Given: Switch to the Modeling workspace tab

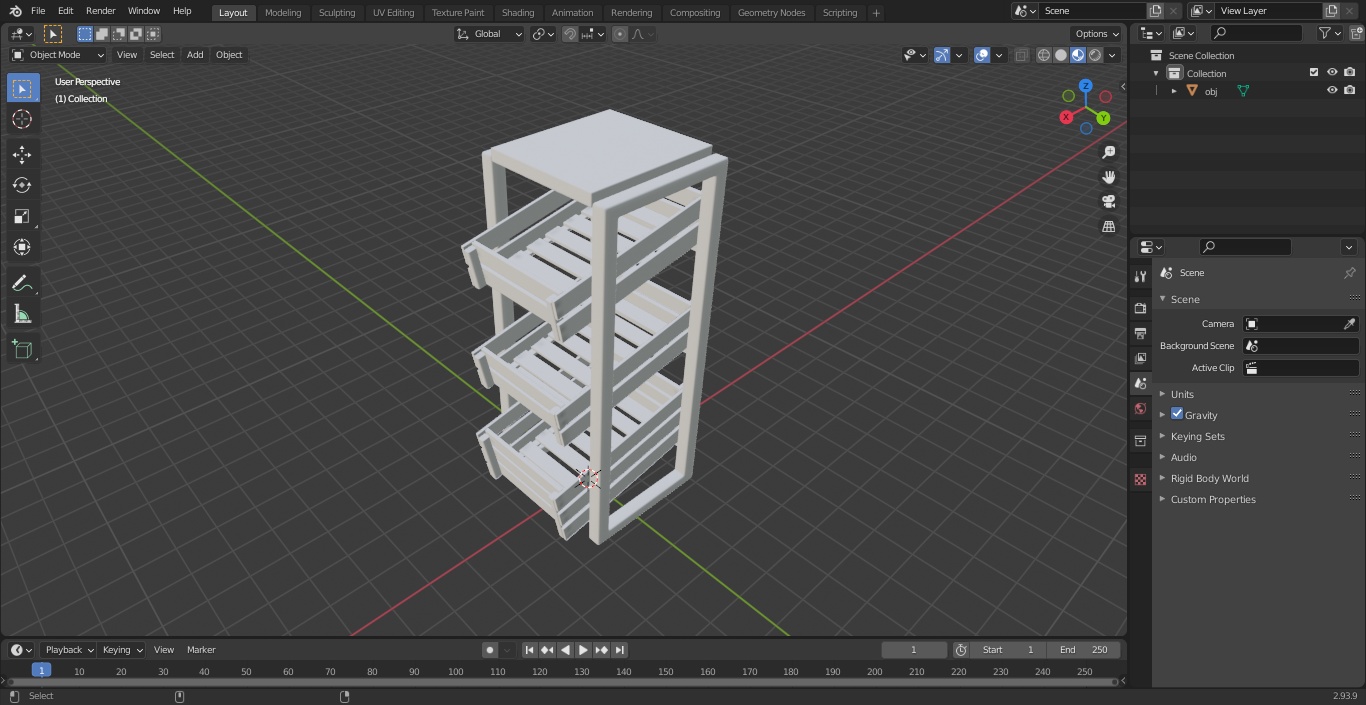Looking at the screenshot, I should [283, 12].
